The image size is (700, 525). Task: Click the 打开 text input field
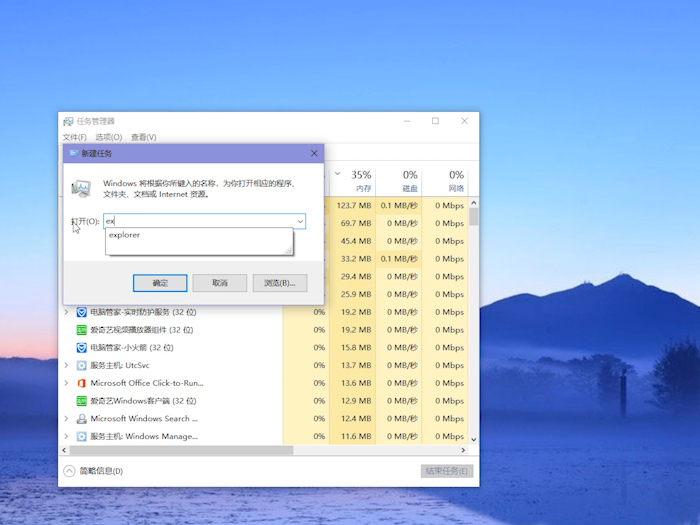point(200,221)
